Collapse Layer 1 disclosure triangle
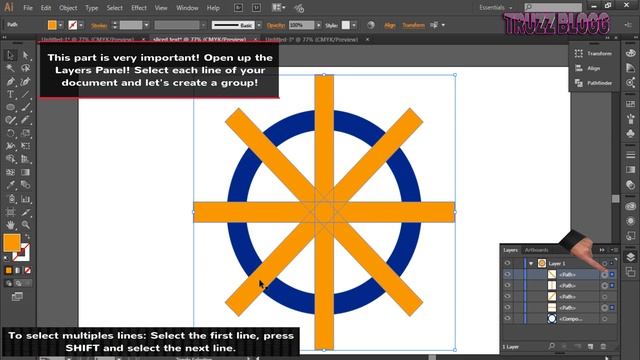640x360 pixels. [x=531, y=264]
